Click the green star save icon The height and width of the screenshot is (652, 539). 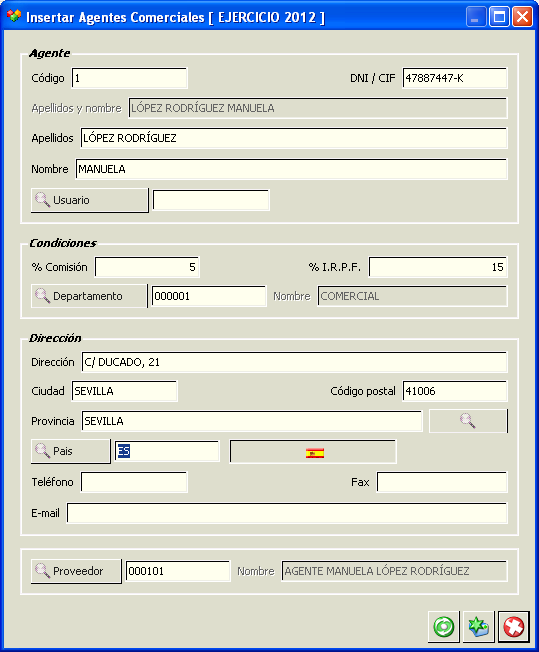click(478, 626)
